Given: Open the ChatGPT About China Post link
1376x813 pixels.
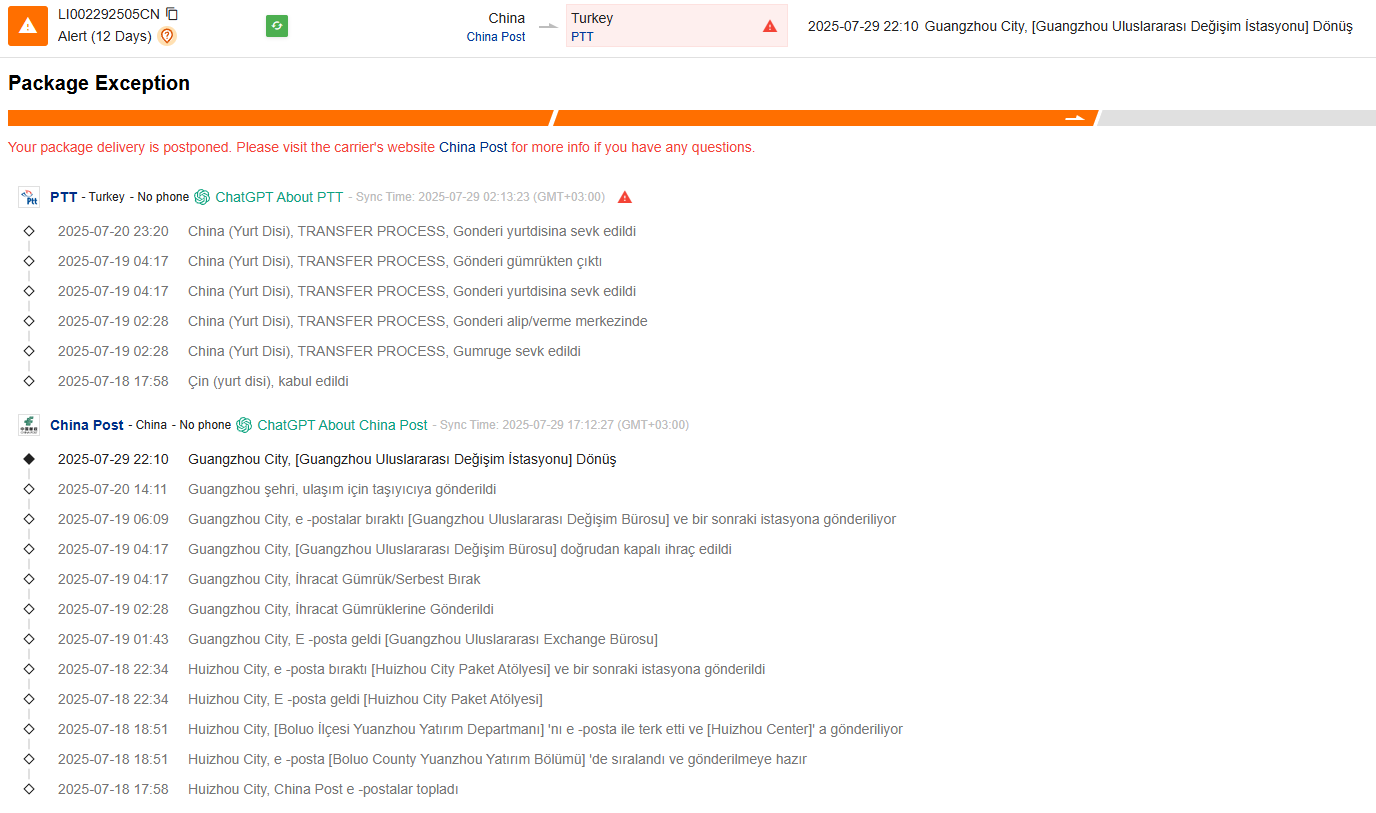Looking at the screenshot, I should 342,425.
